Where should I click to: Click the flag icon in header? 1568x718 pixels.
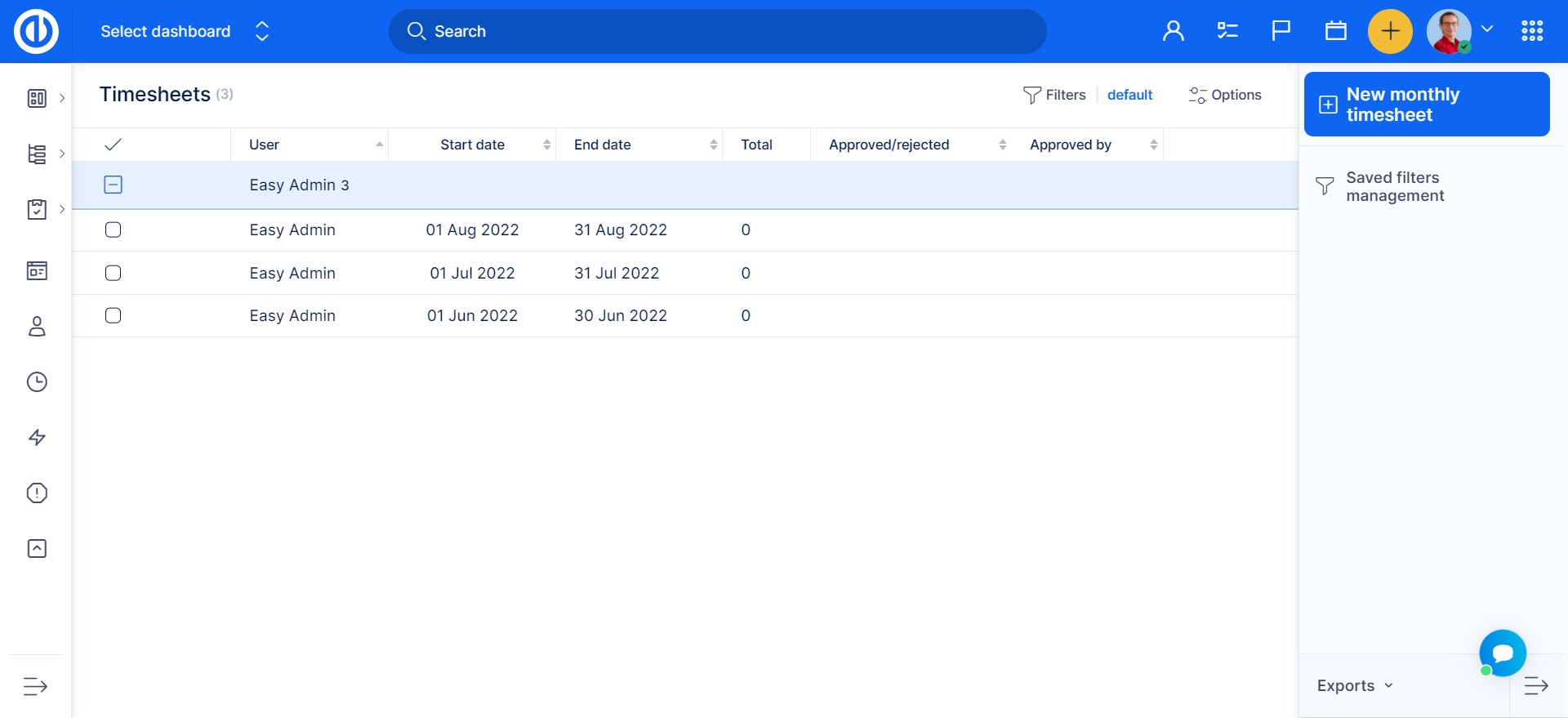(x=1281, y=31)
